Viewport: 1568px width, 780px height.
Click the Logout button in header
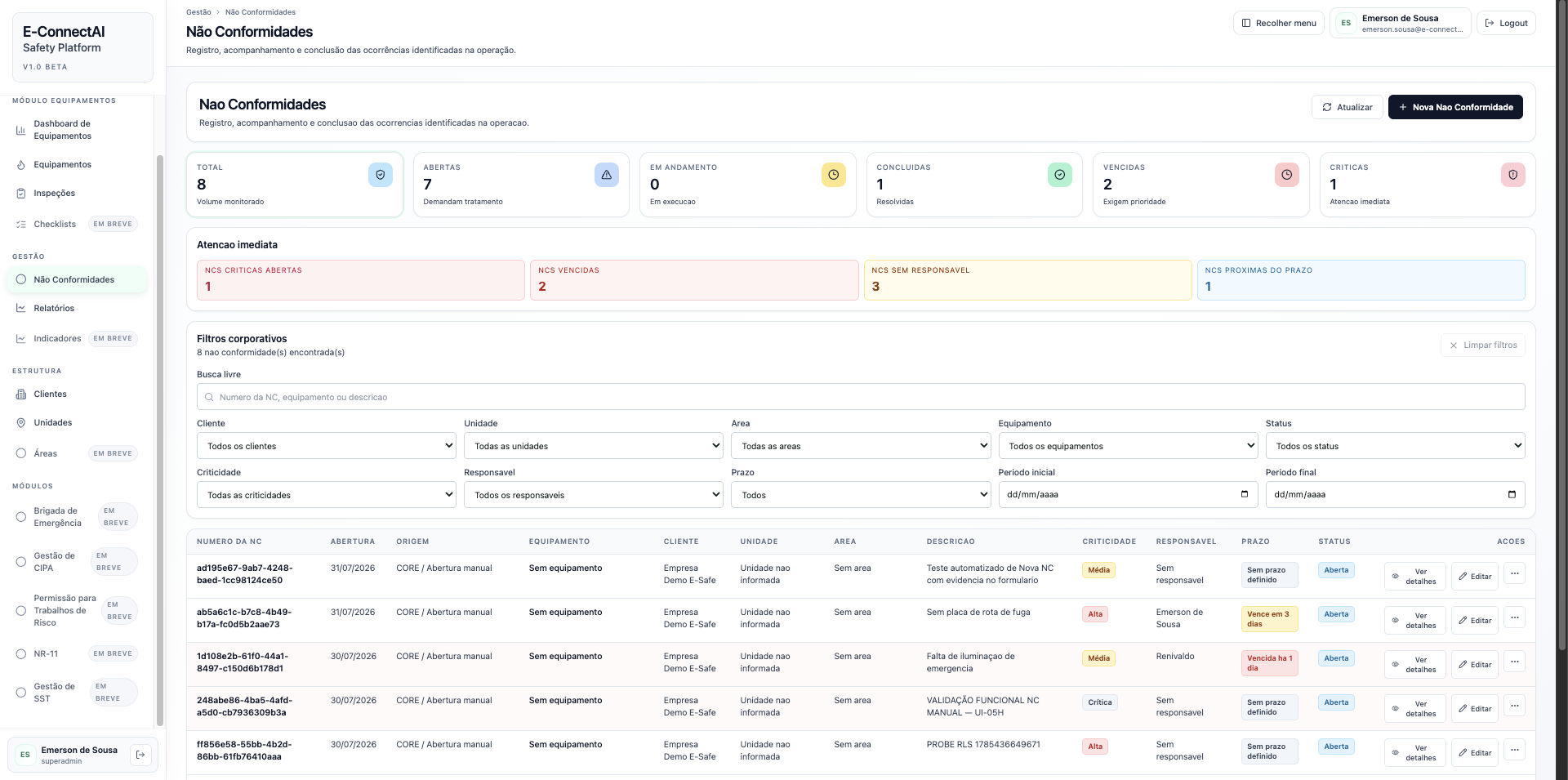pyautogui.click(x=1506, y=23)
